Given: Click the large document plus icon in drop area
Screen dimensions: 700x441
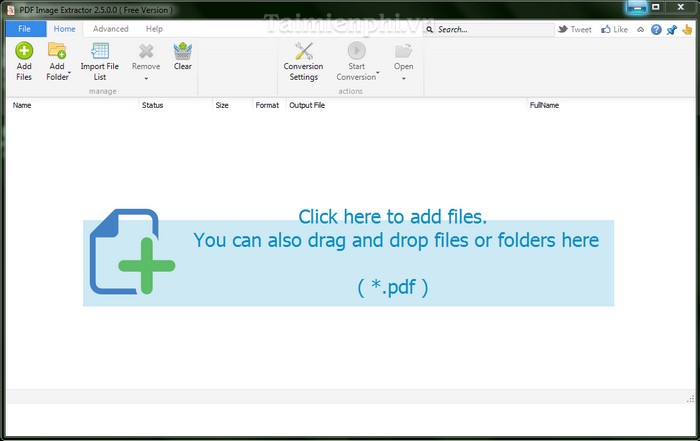Looking at the screenshot, I should coord(132,252).
